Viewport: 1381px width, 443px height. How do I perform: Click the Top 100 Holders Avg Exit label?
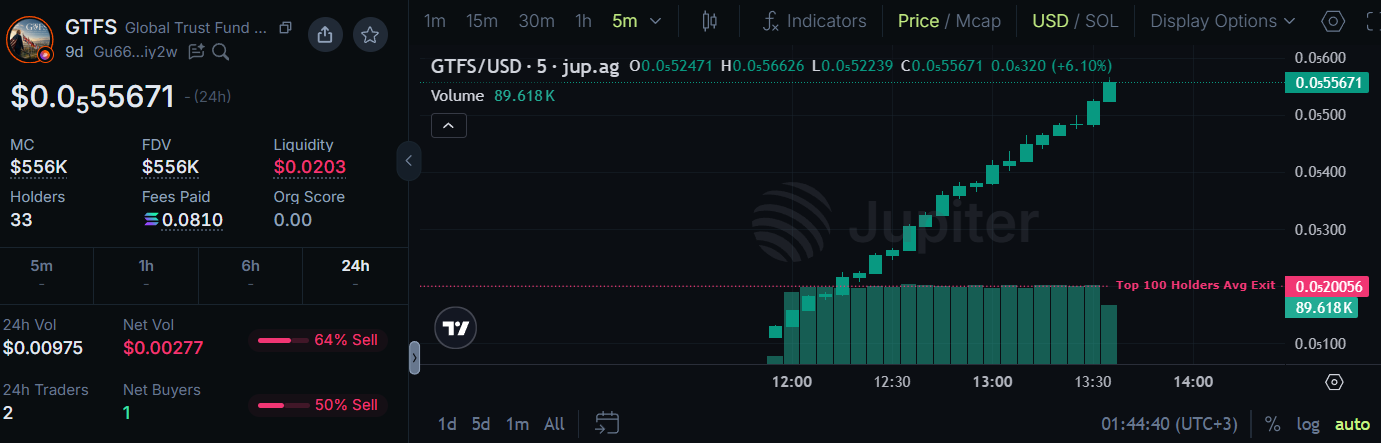(1195, 285)
